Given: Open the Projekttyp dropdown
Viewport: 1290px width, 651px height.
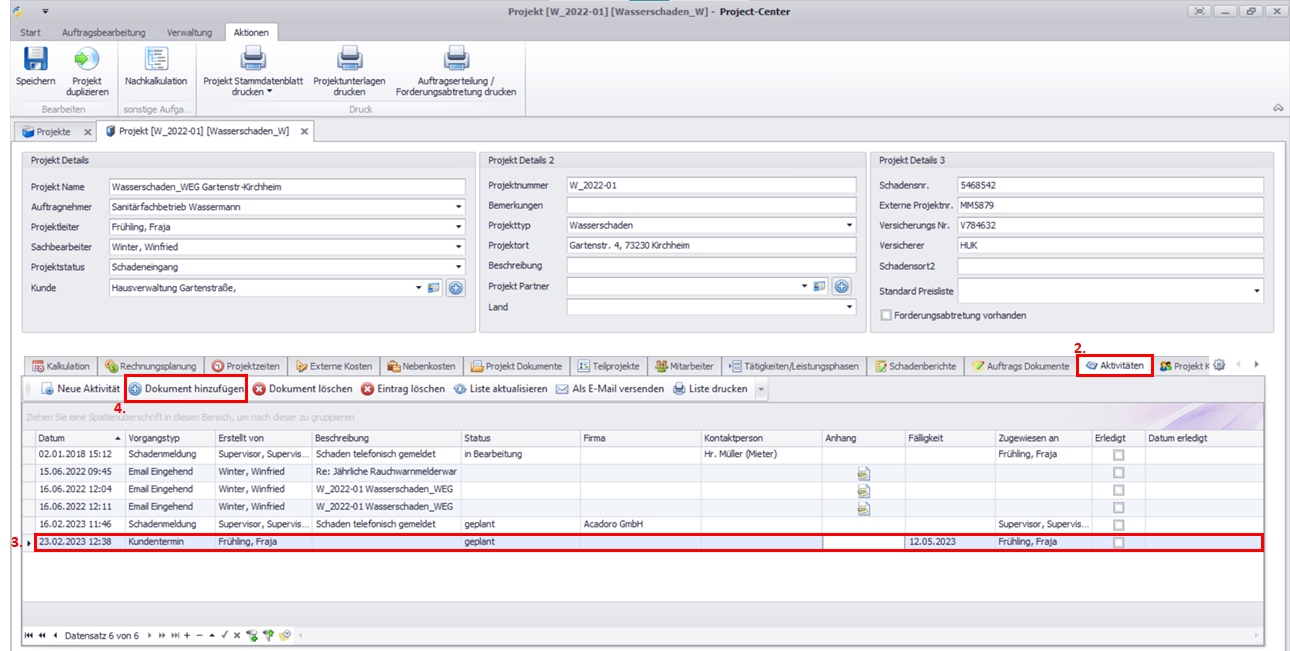Looking at the screenshot, I should pos(849,226).
